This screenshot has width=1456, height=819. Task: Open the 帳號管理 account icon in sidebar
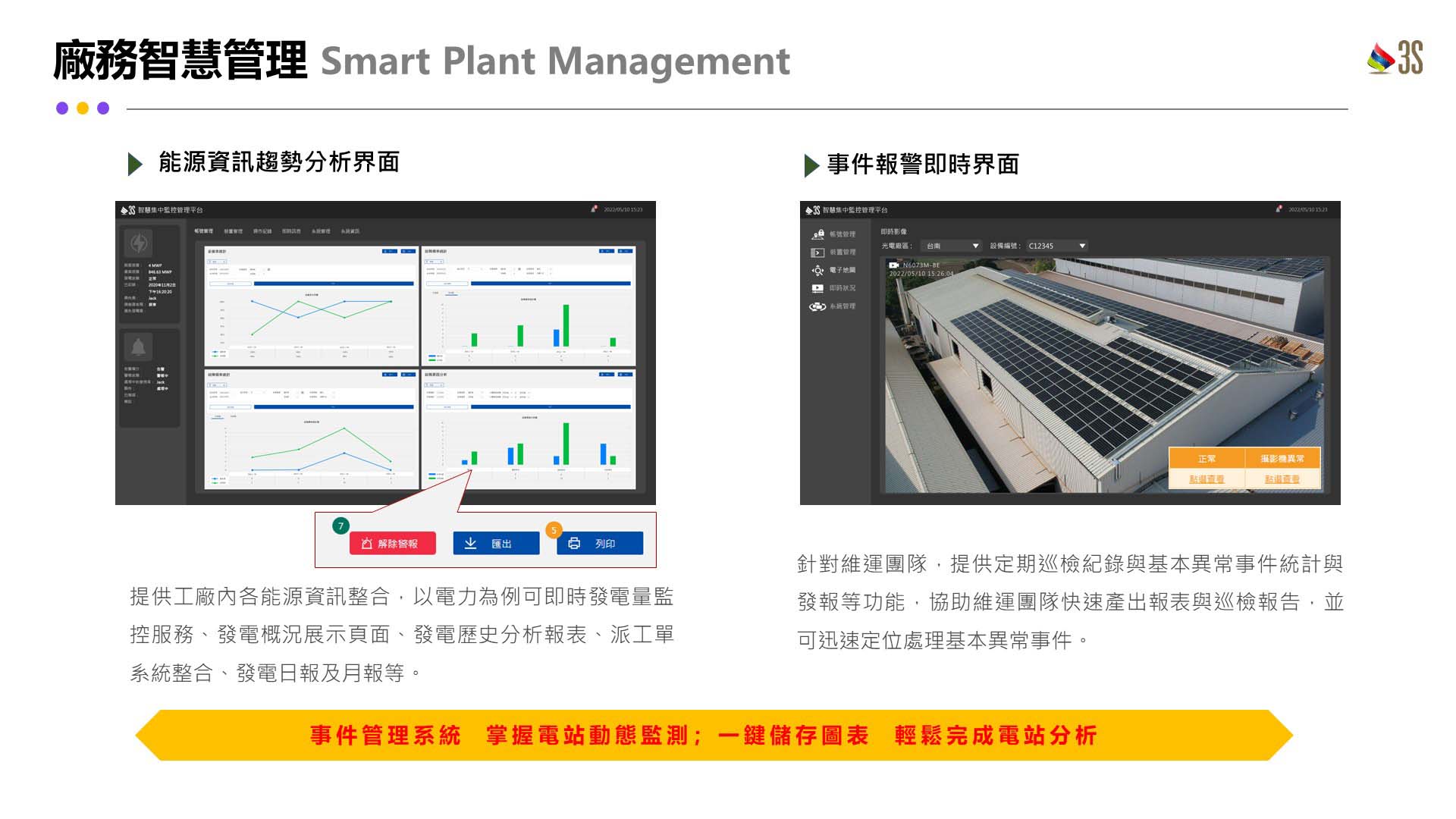pyautogui.click(x=819, y=234)
